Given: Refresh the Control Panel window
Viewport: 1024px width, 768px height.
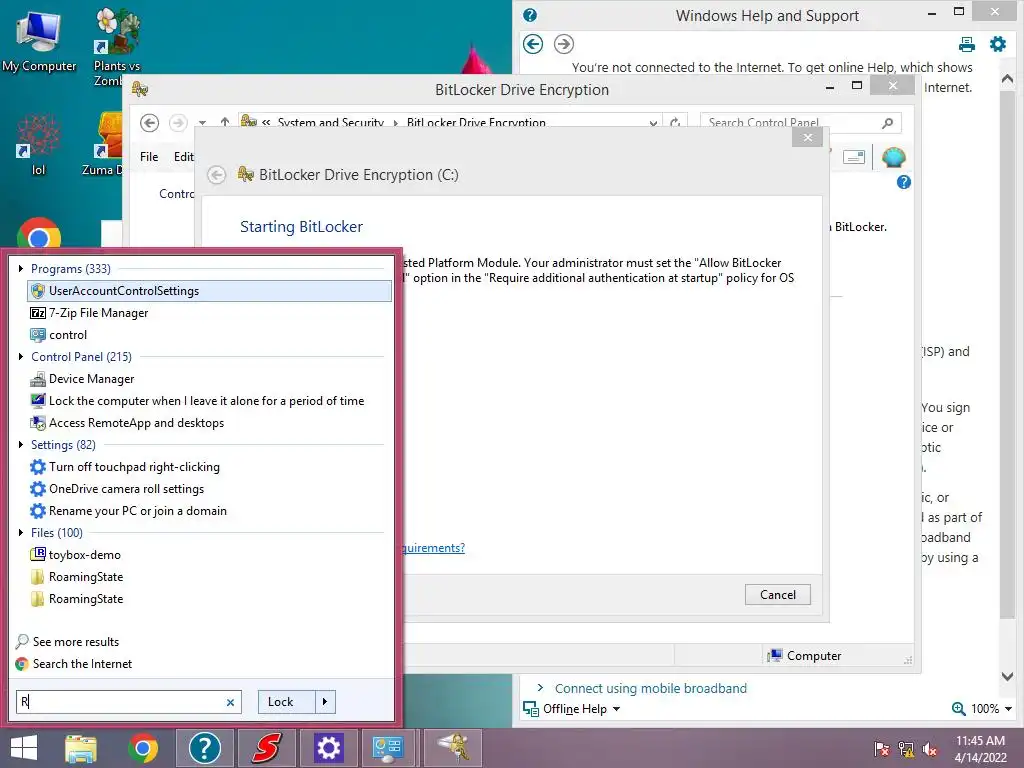Looking at the screenshot, I should point(675,123).
